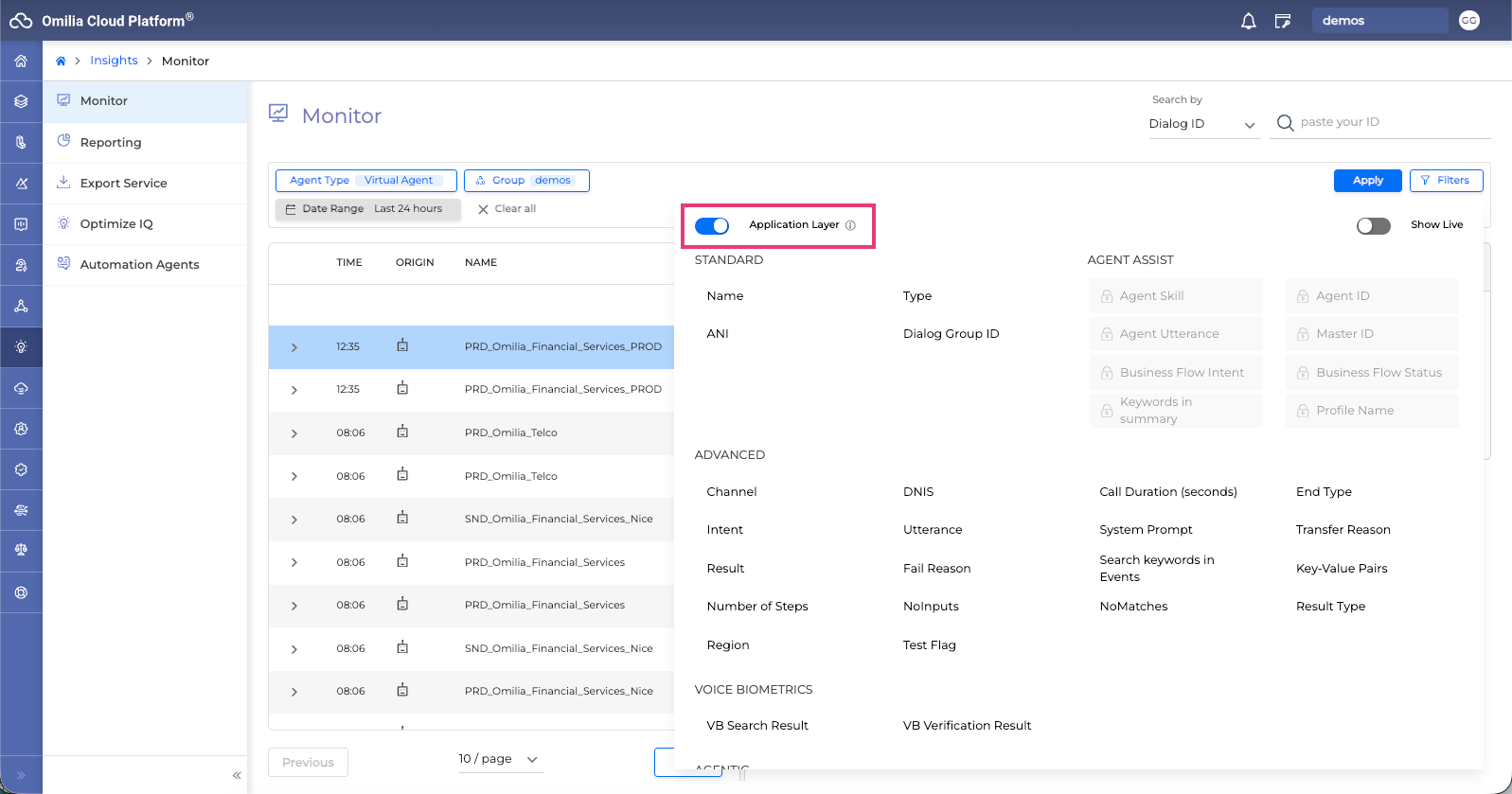Expand the left rail with double-arrow icon
Viewport: 1512px width, 794px height.
coord(21,775)
